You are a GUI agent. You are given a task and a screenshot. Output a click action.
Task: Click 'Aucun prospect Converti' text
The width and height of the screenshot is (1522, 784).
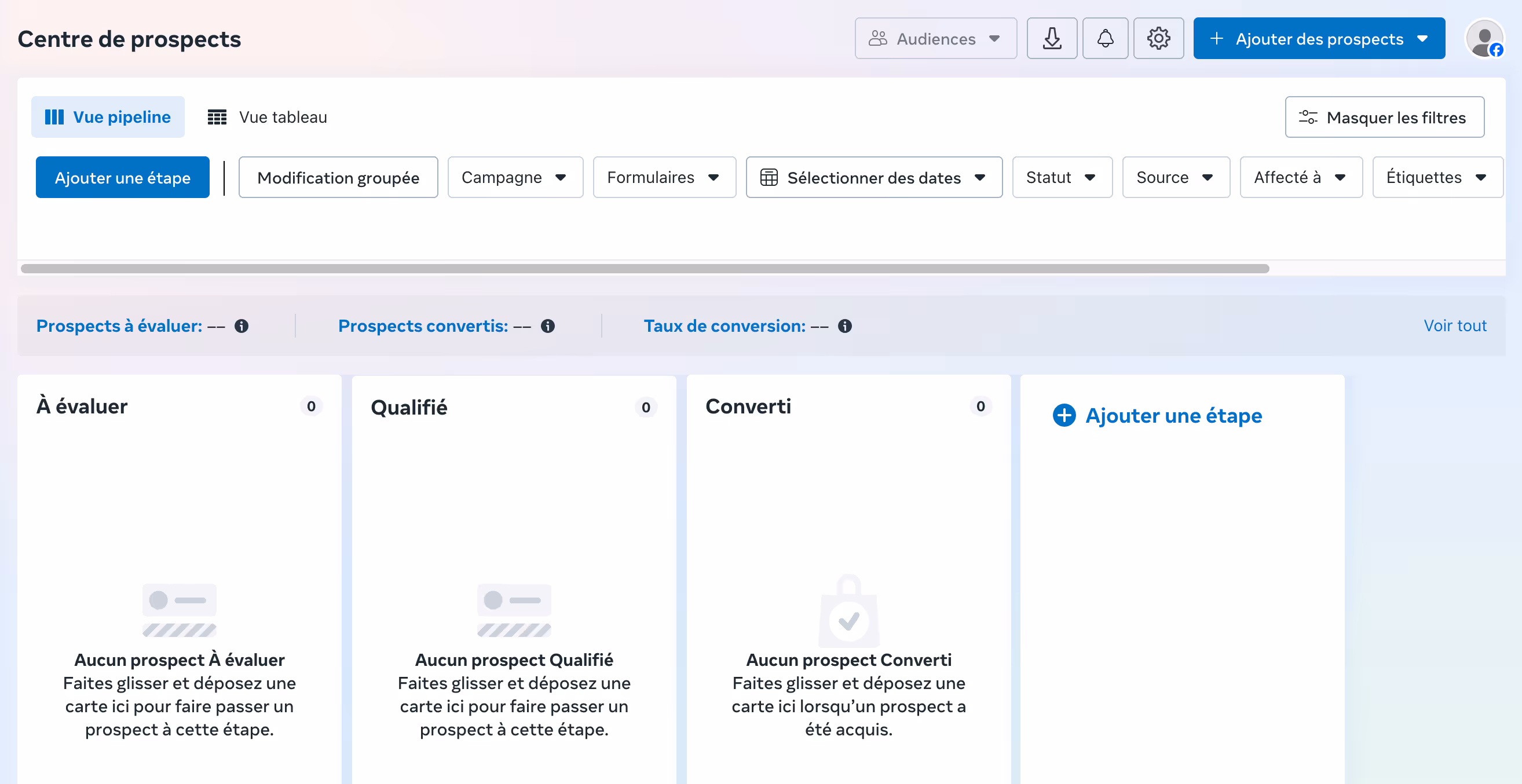[848, 660]
